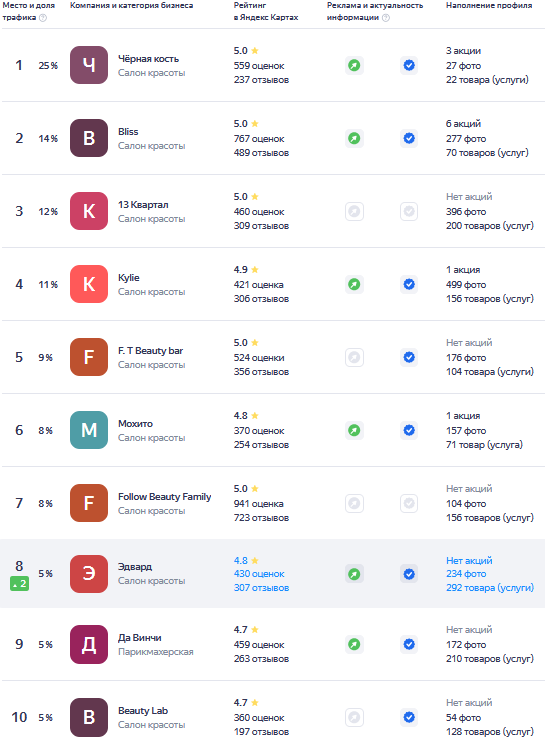545x754 pixels.
Task: Open the 292 товара (услуги) link
Action: tap(490, 588)
